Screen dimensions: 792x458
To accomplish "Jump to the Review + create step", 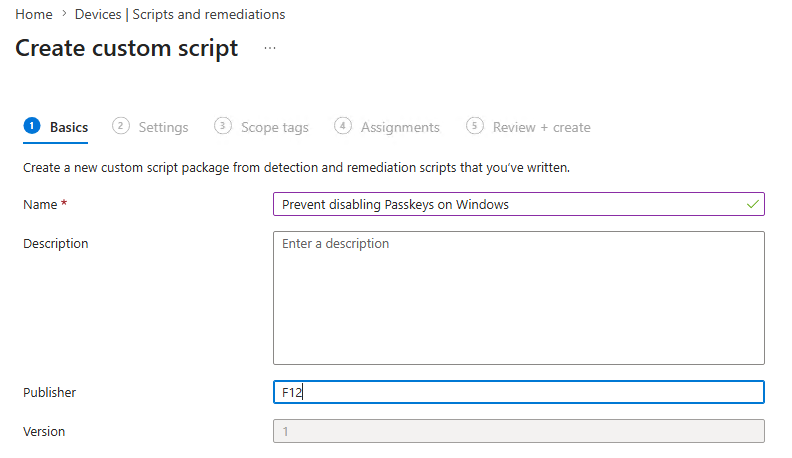I will point(541,127).
